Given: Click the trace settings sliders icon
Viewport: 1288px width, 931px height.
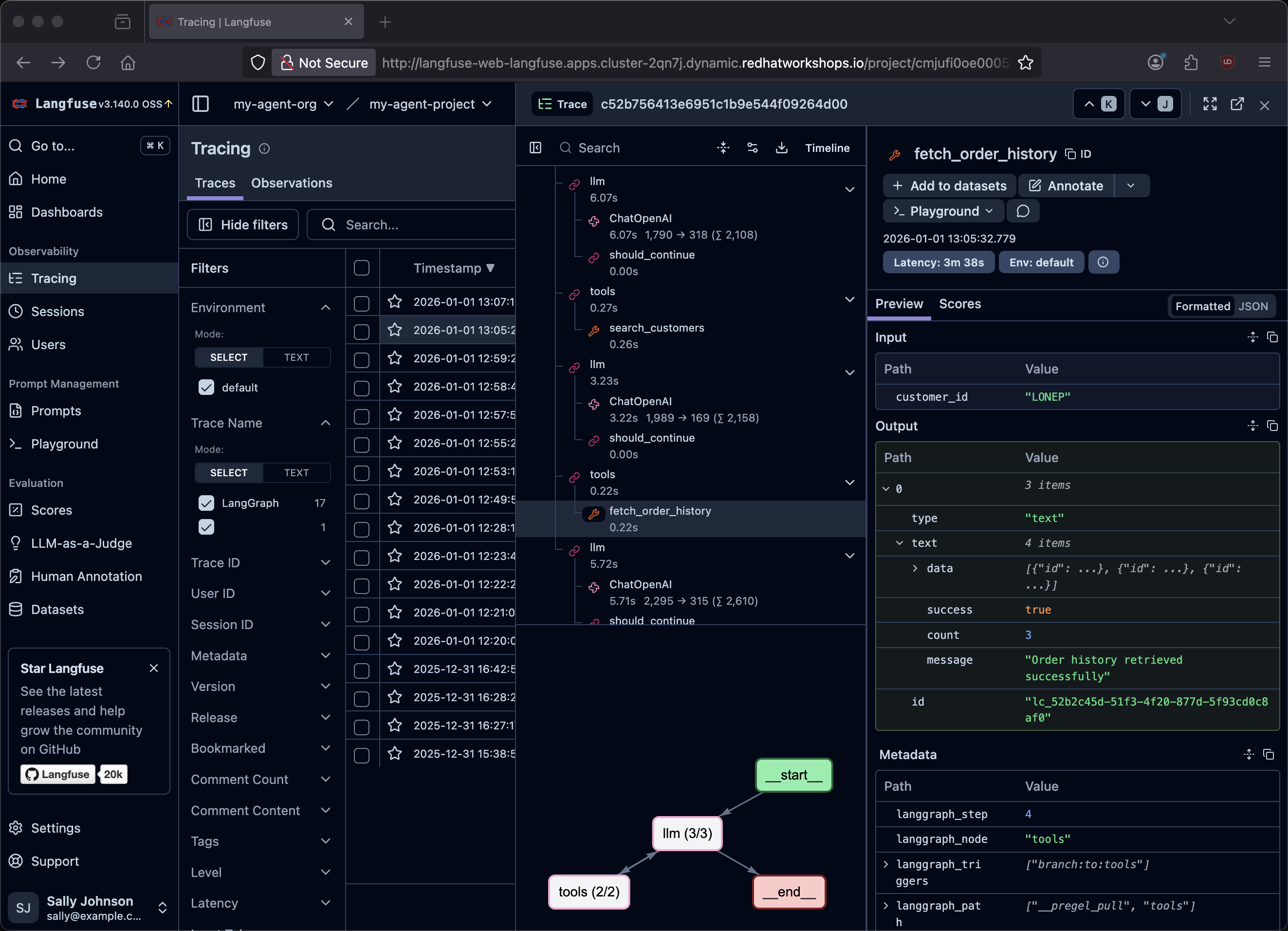Looking at the screenshot, I should click(x=753, y=148).
